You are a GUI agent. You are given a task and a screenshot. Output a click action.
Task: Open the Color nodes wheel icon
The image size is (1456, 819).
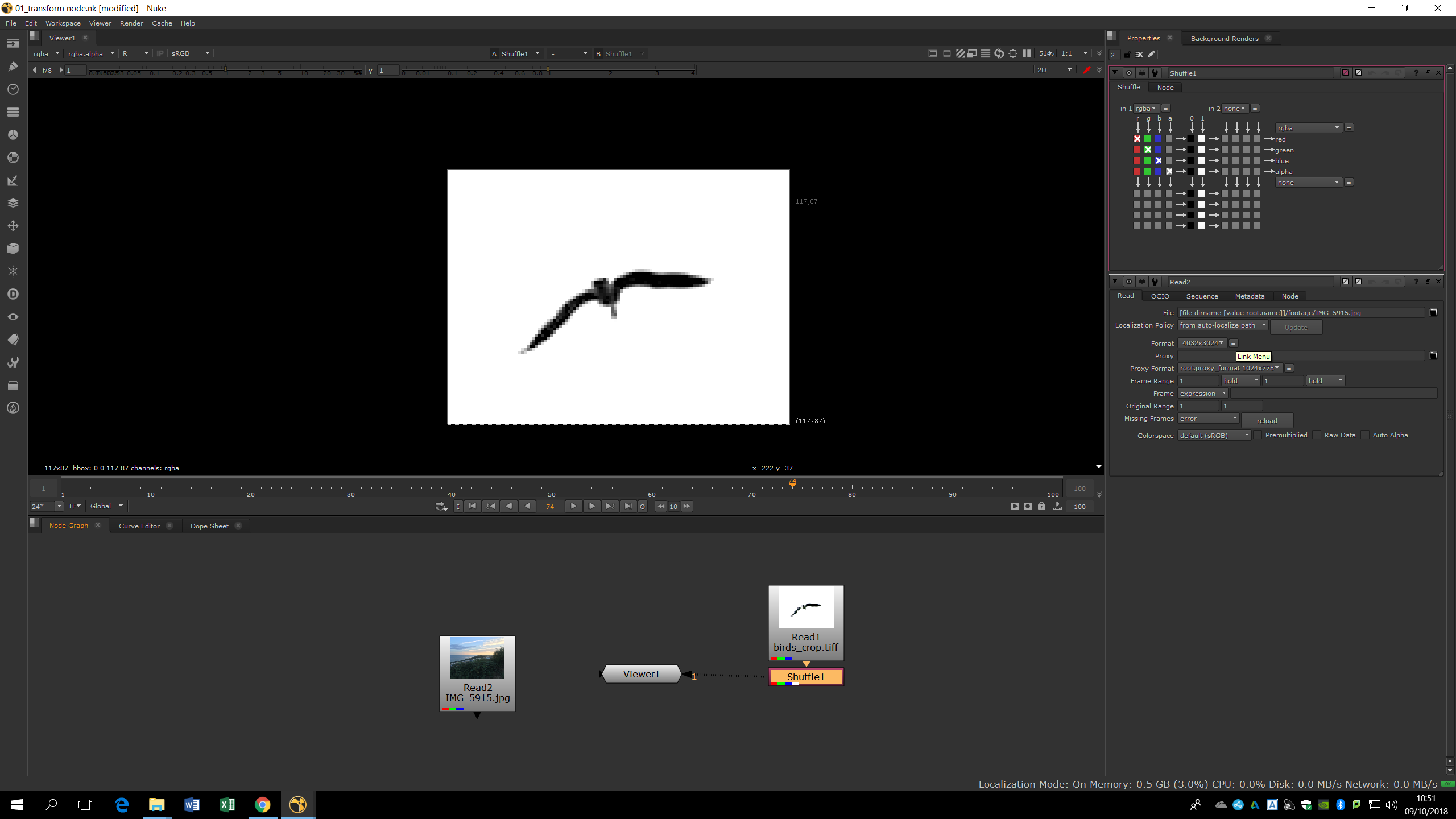click(x=13, y=135)
